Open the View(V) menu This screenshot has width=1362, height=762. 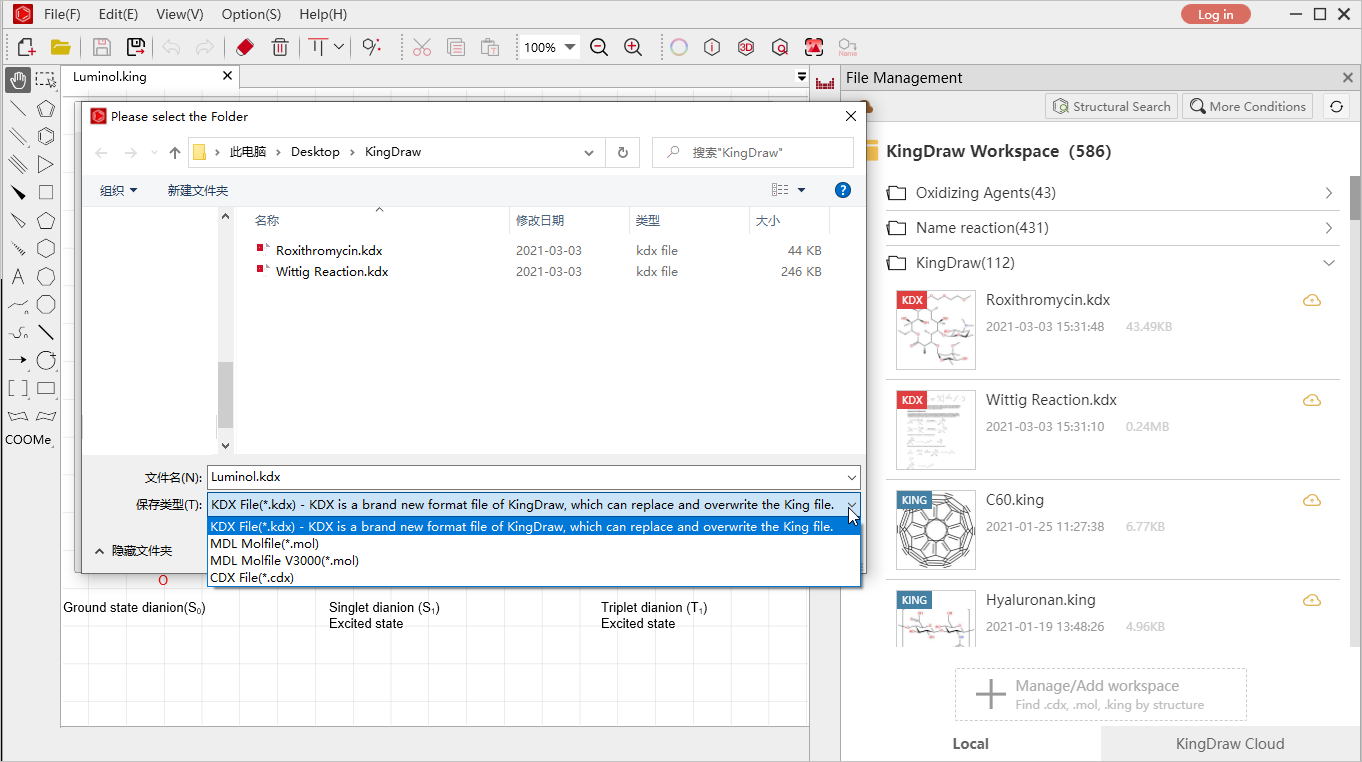[x=180, y=14]
